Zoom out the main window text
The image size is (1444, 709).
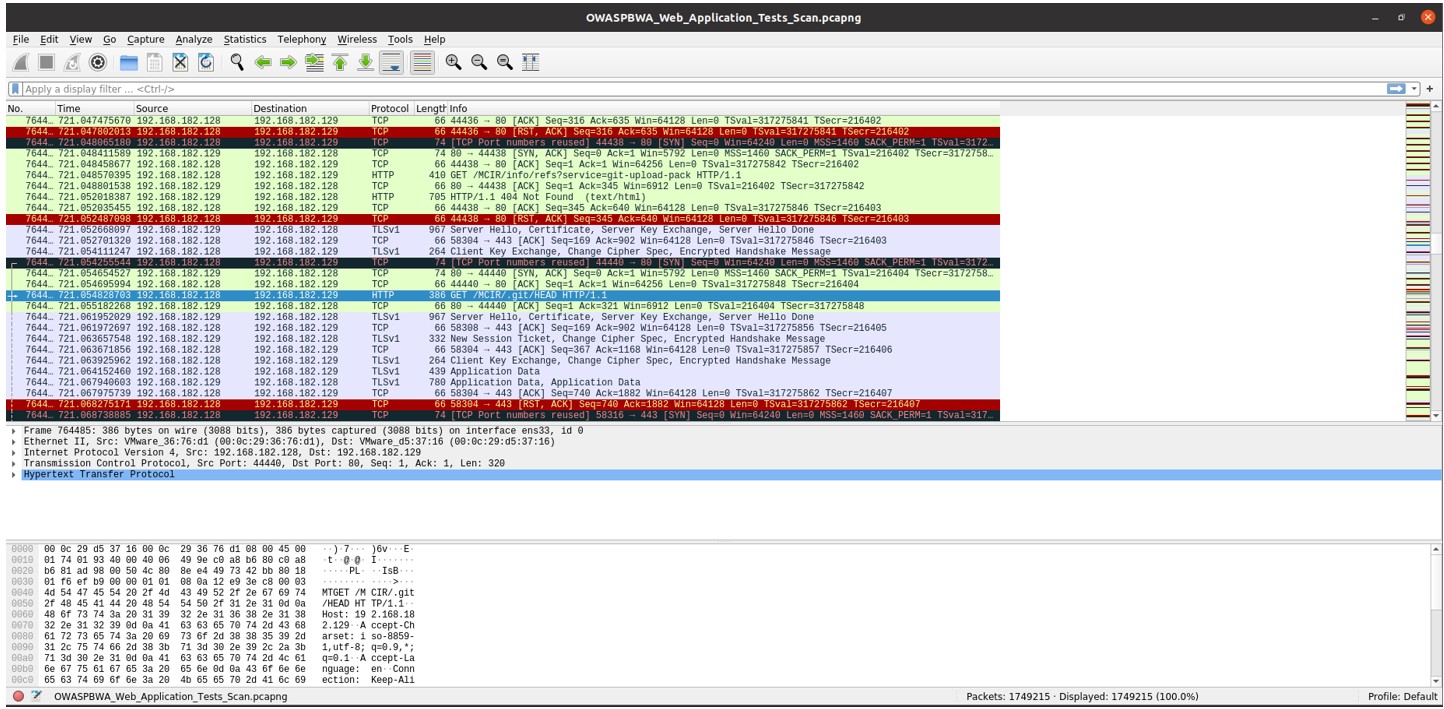click(x=479, y=62)
